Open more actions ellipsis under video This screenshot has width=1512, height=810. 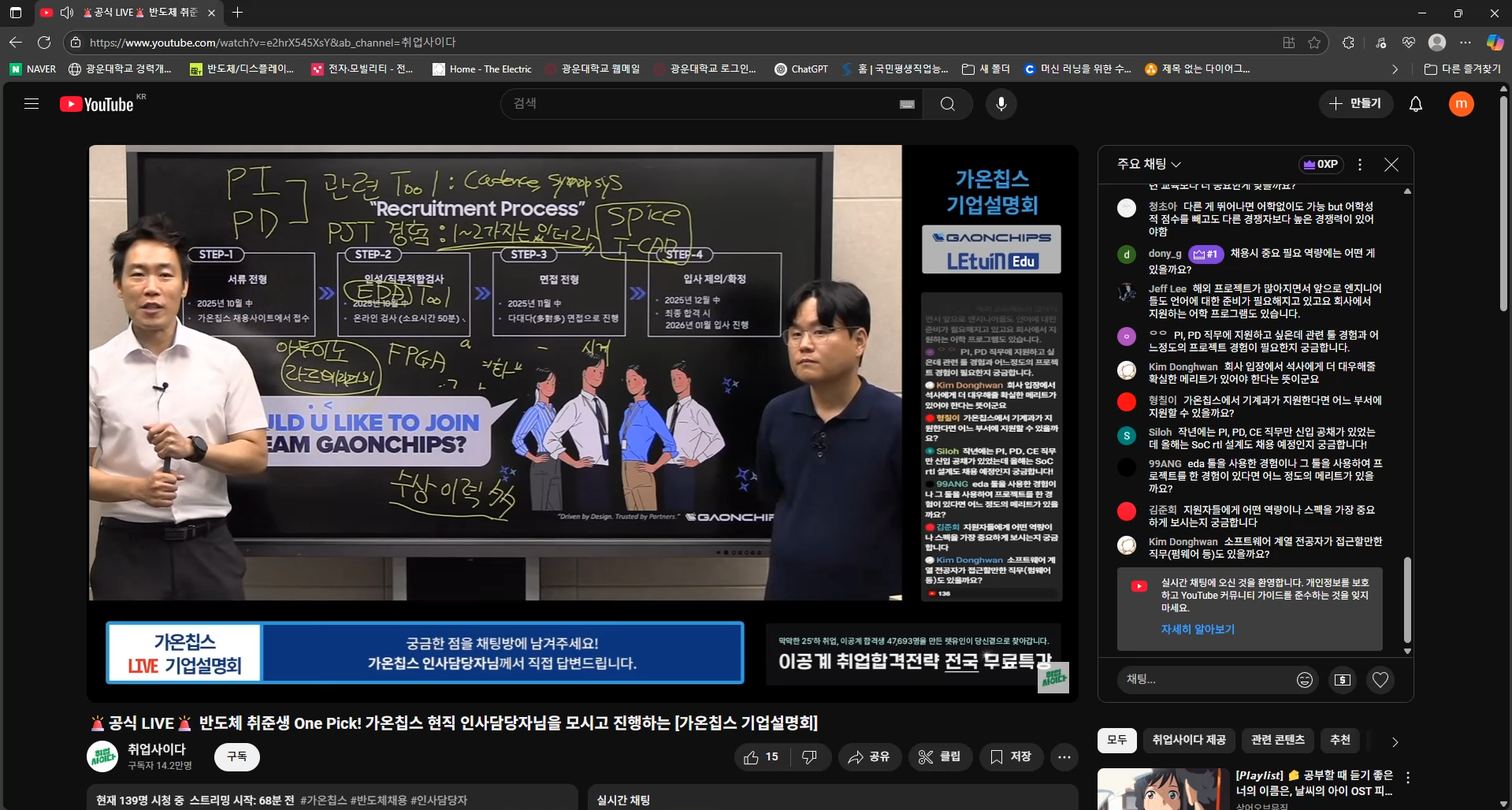(1064, 756)
